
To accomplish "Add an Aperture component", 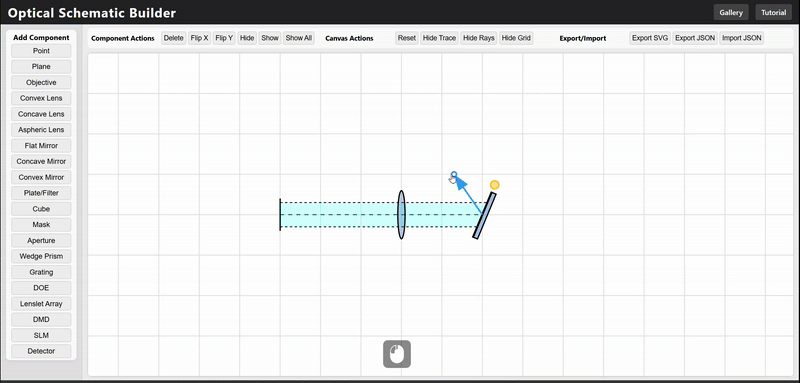I will tap(41, 241).
